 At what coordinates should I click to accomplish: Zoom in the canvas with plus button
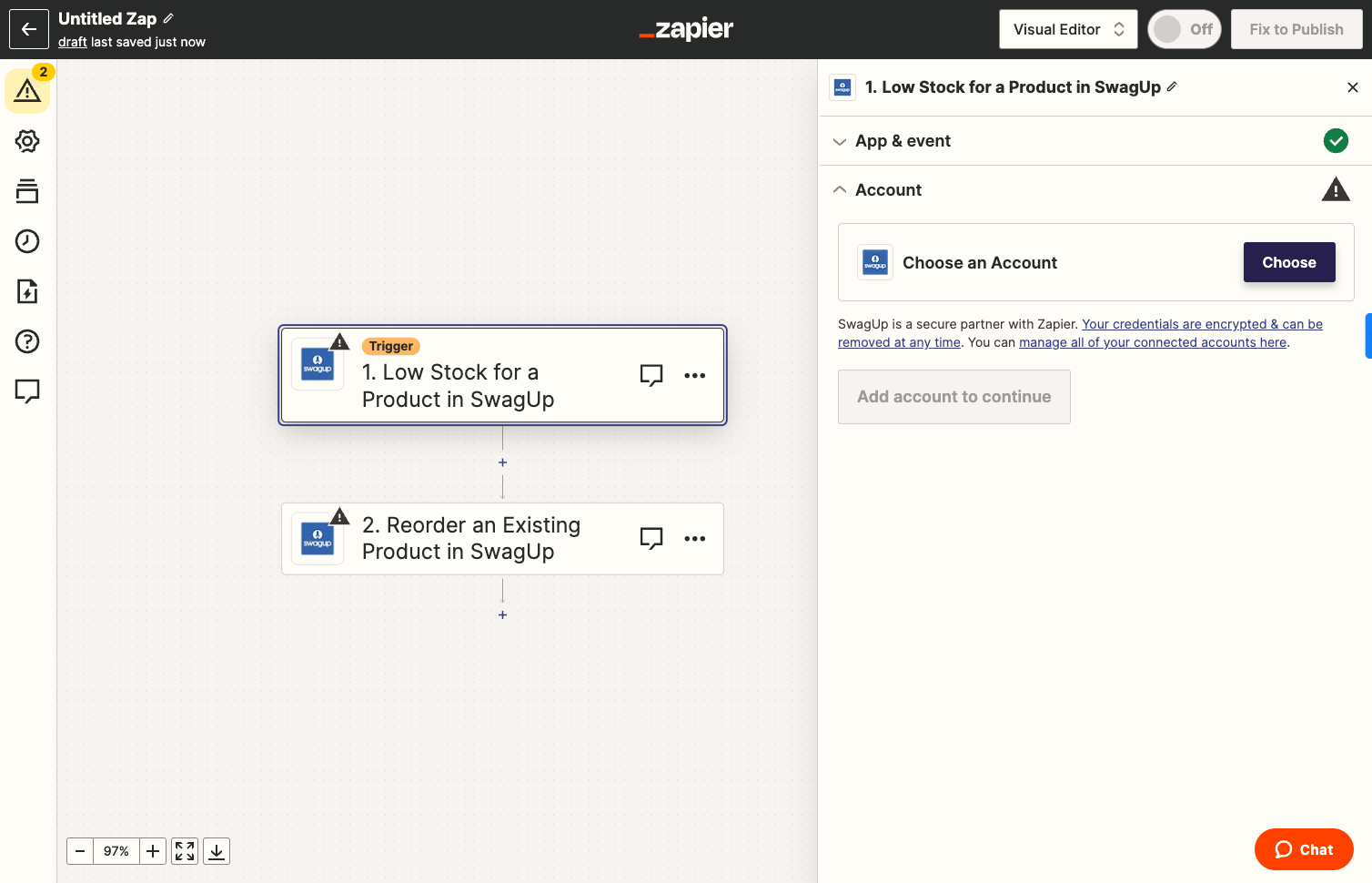pos(153,851)
